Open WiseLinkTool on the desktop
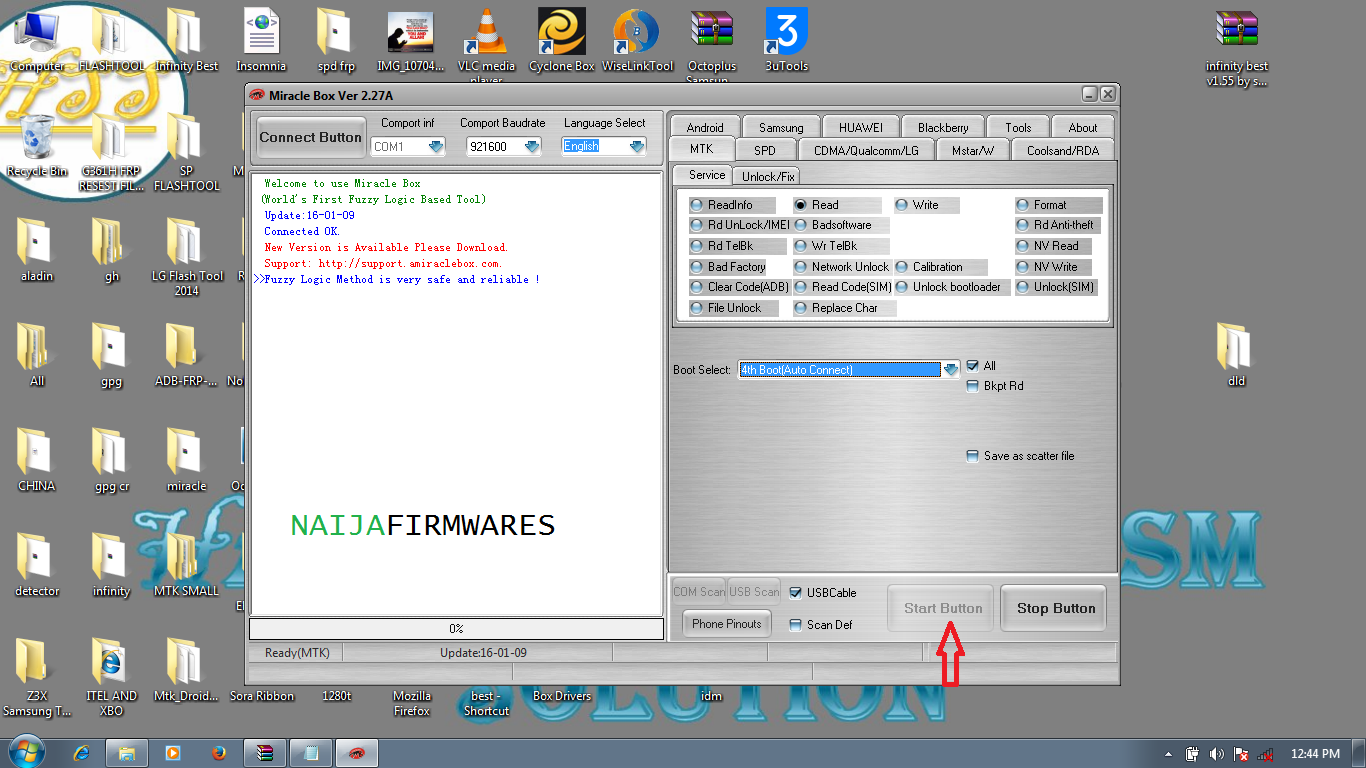1366x768 pixels. click(637, 30)
